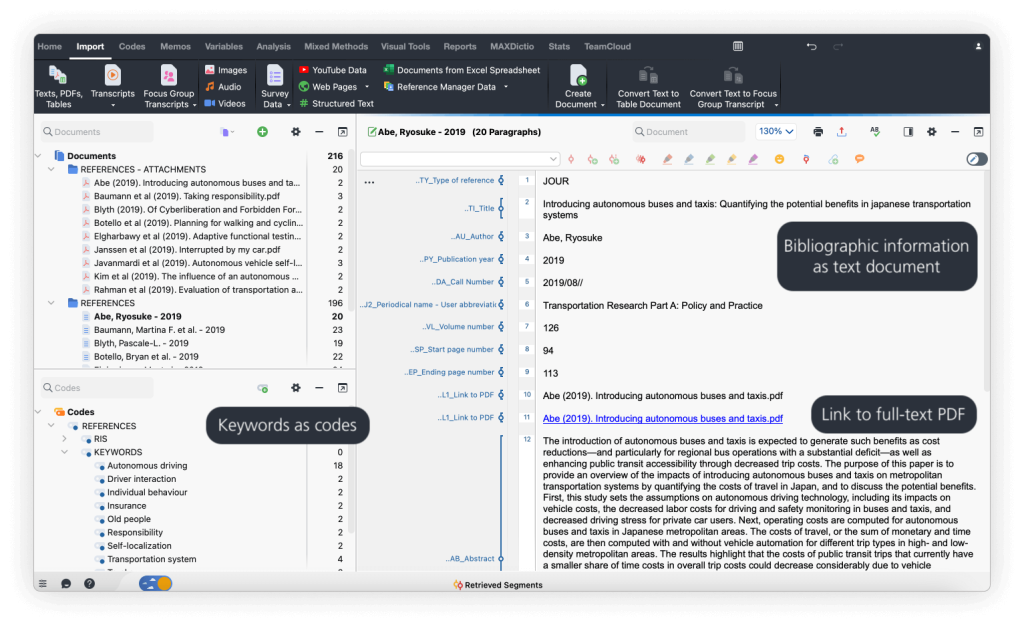Collapse the Documents root node
Viewport: 1024px width, 625px height.
pos(38,156)
